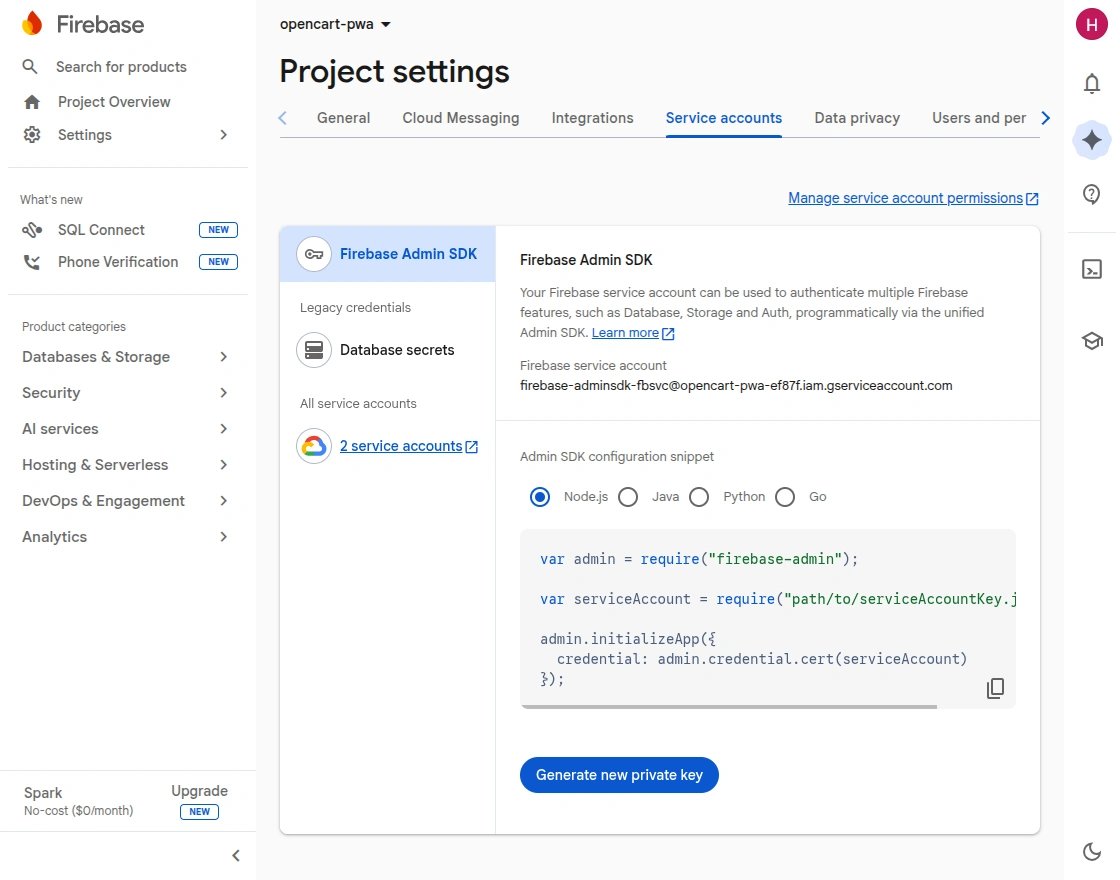Viewport: 1120px width, 880px height.
Task: Expand the Analytics category
Action: (125, 537)
